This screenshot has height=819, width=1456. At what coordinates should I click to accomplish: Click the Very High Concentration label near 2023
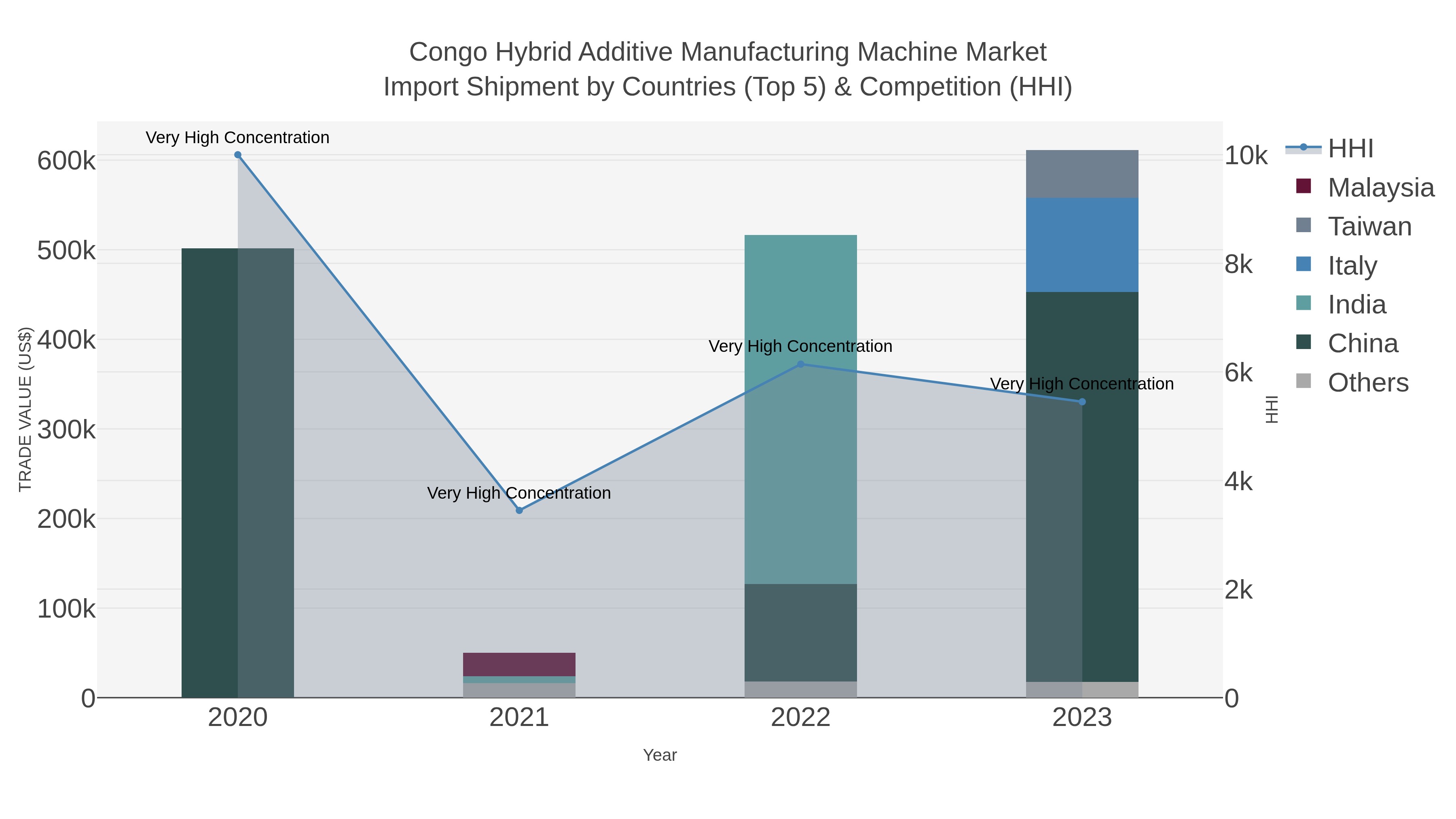[x=1082, y=384]
